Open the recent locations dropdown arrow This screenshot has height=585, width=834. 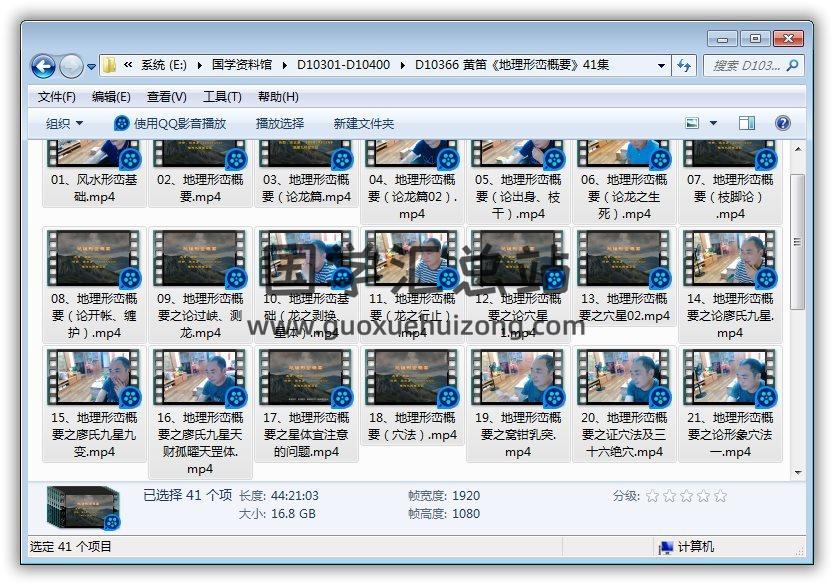point(92,67)
